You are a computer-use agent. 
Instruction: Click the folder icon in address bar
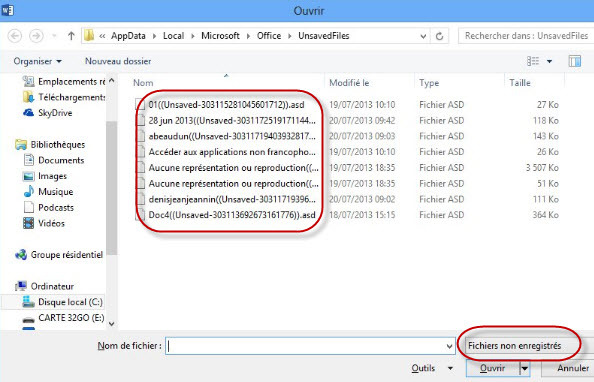pyautogui.click(x=89, y=36)
